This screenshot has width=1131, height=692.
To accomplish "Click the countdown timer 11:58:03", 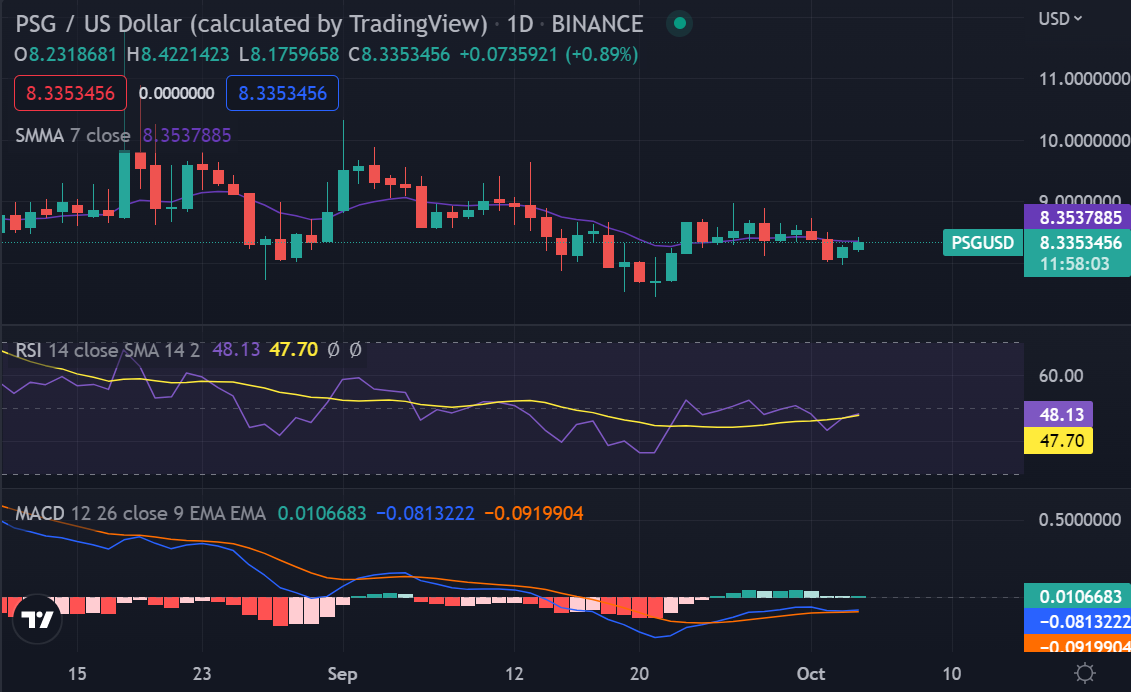I will pos(1074,264).
